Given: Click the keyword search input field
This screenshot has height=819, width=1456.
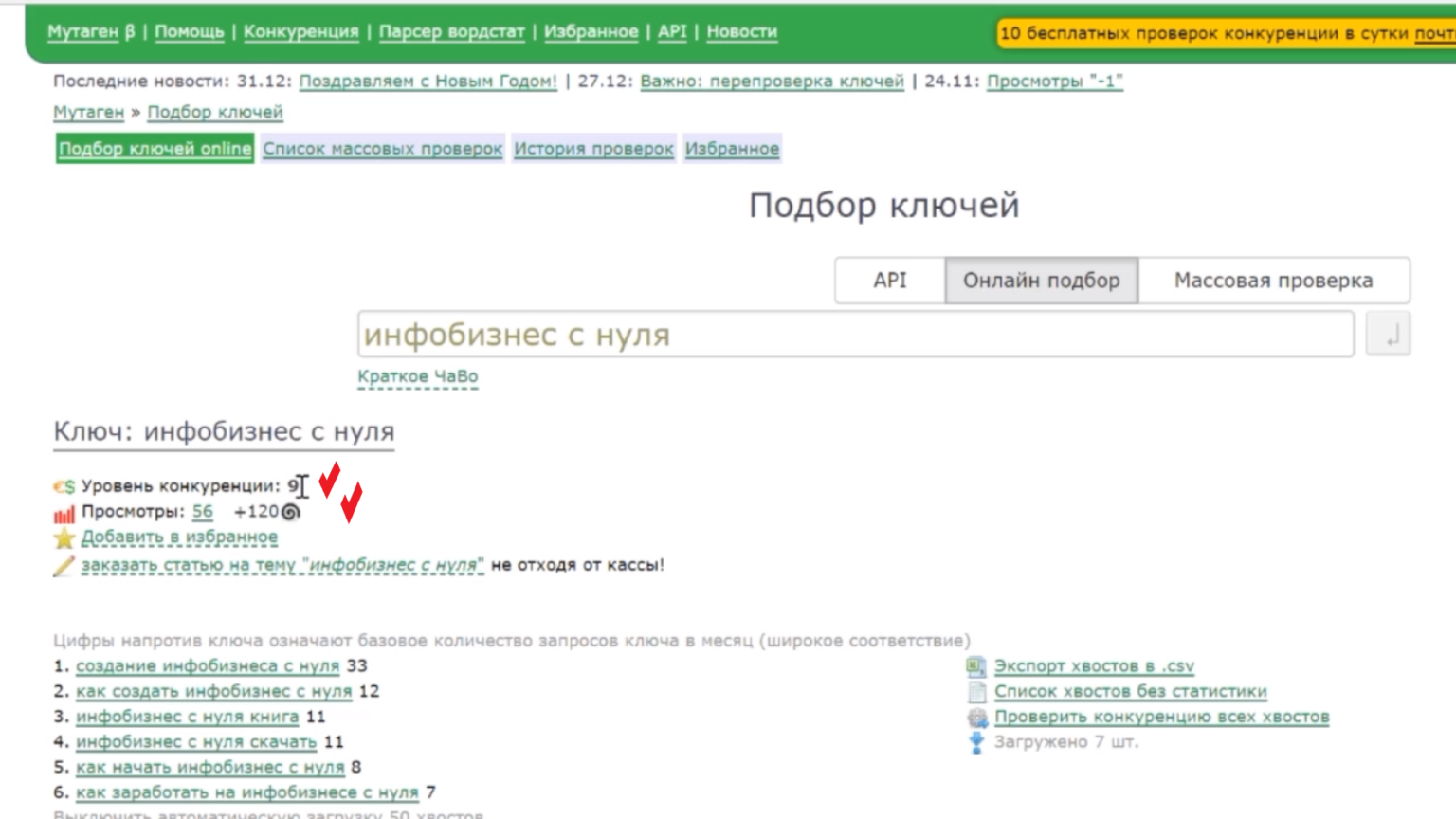Looking at the screenshot, I should coord(855,335).
